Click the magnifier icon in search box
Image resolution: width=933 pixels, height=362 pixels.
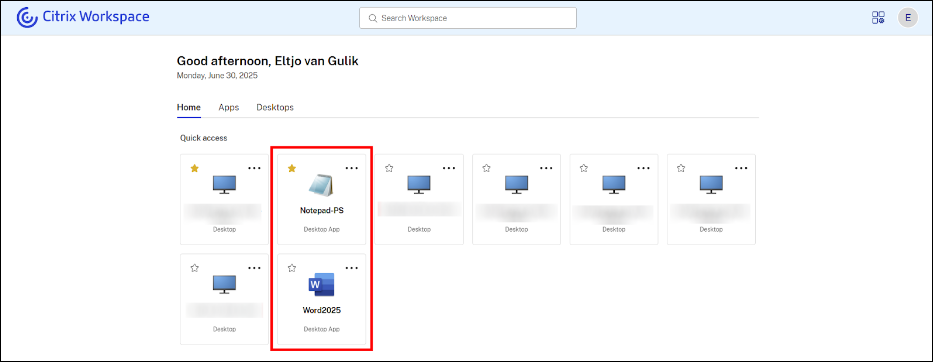pos(373,18)
